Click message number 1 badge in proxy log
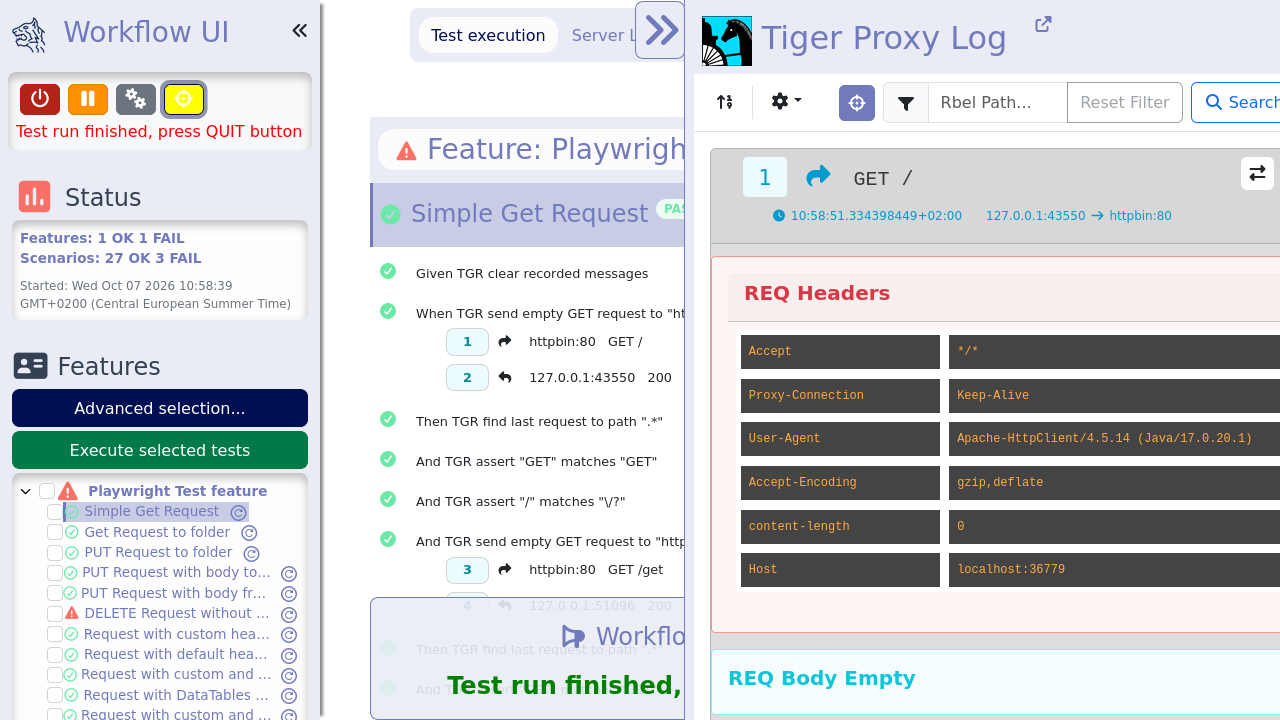Viewport: 1280px width, 720px height. coord(765,177)
